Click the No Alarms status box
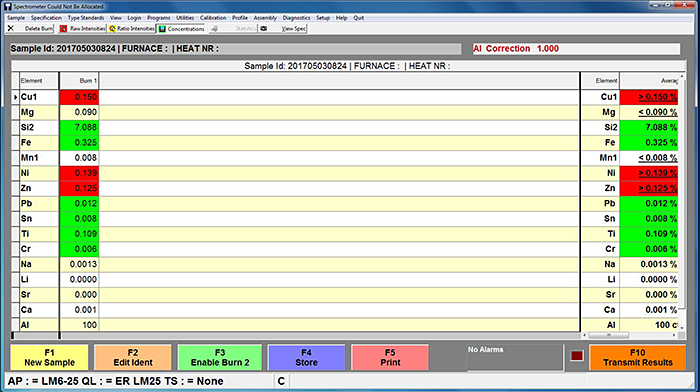This screenshot has width=700, height=392. [515, 357]
